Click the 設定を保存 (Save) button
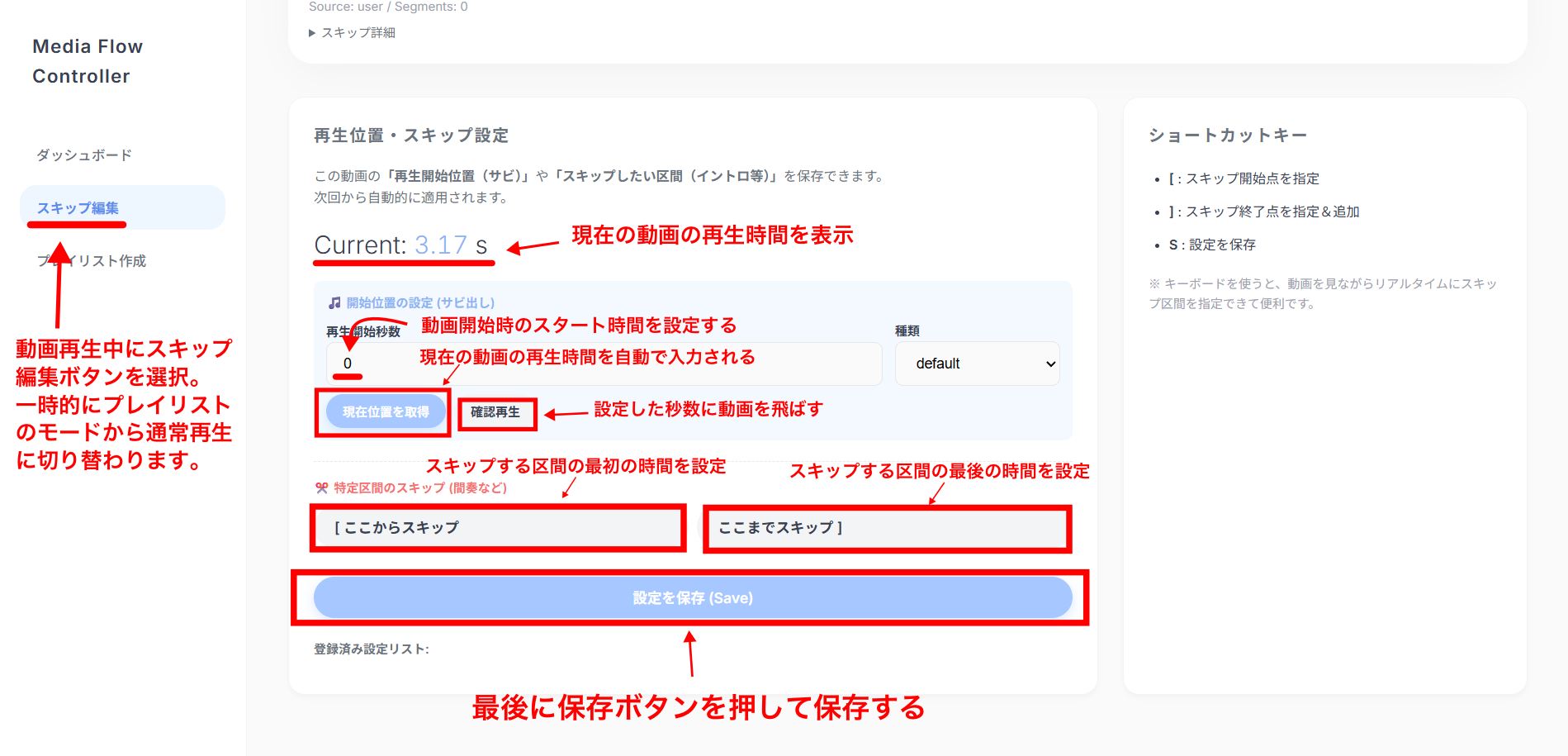Viewport: 1568px width, 756px height. tap(692, 597)
